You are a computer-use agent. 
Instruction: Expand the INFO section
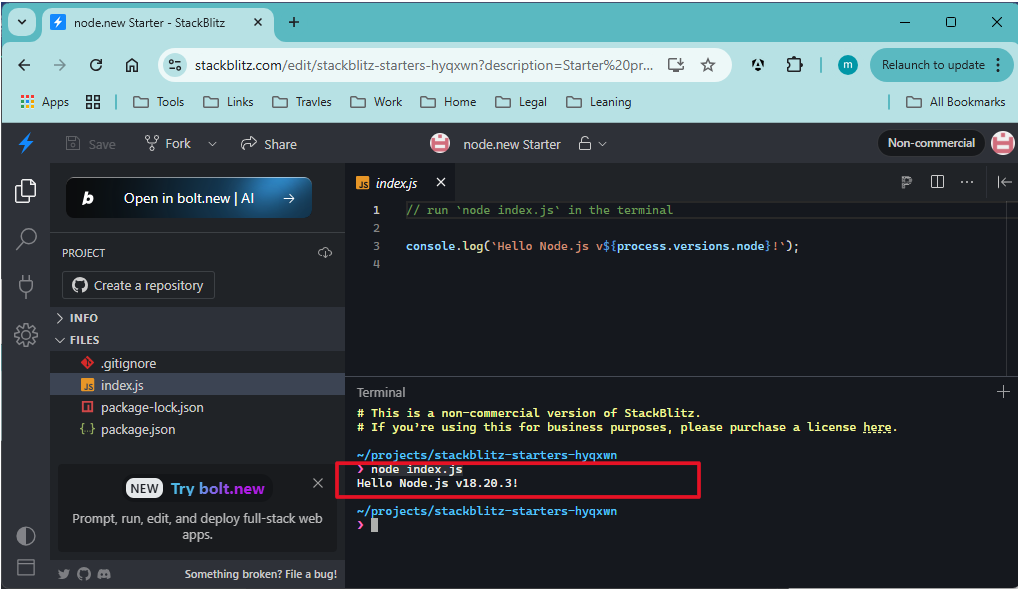click(84, 318)
